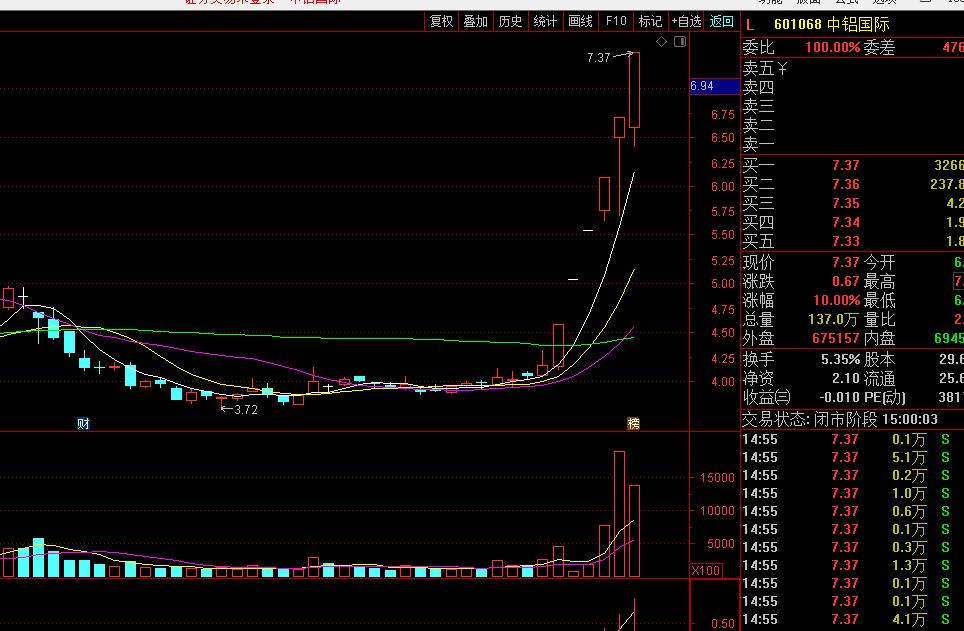Click the 买四 price 7.34
The image size is (964, 631).
coord(845,223)
